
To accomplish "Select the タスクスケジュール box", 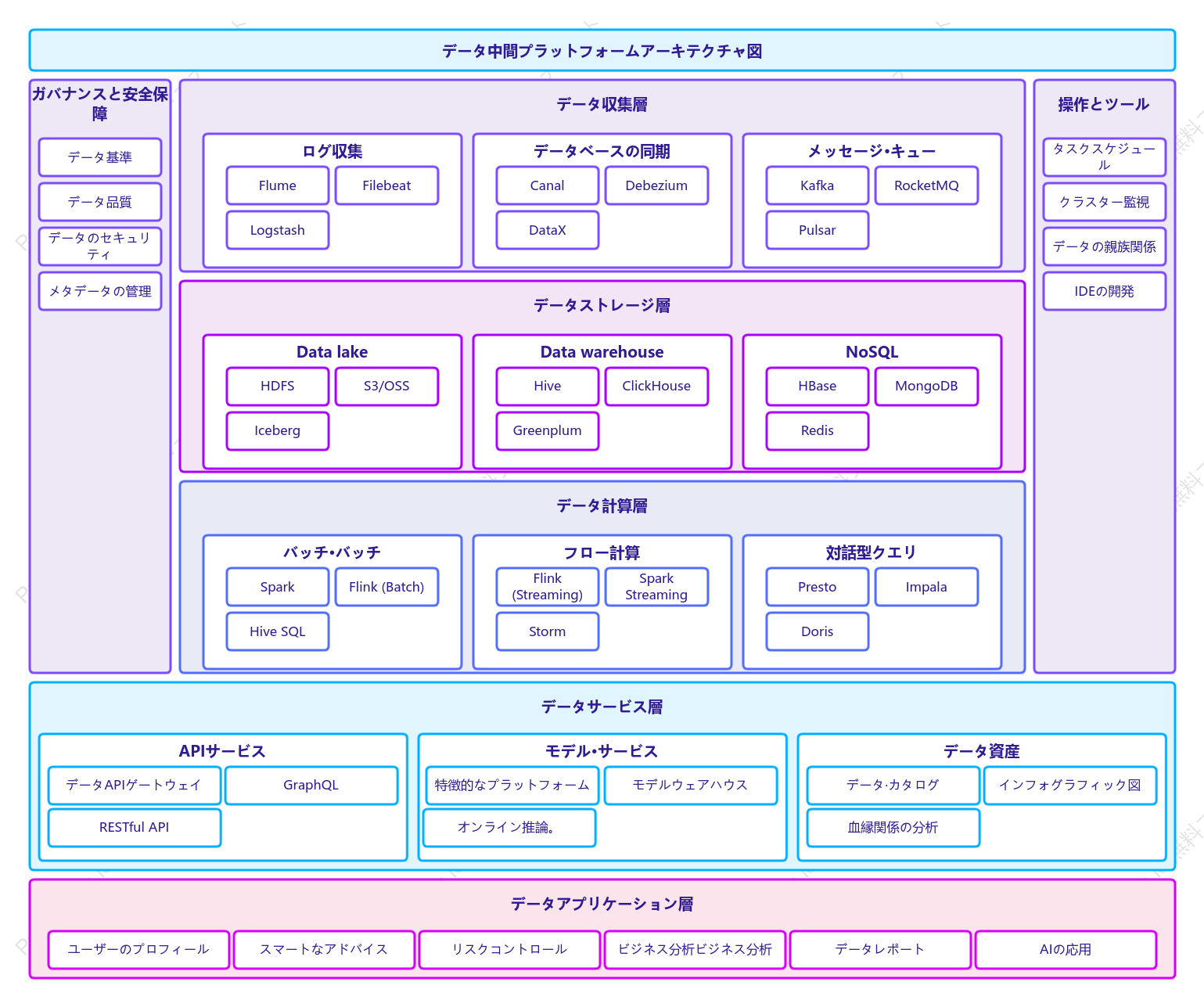I will [1105, 157].
